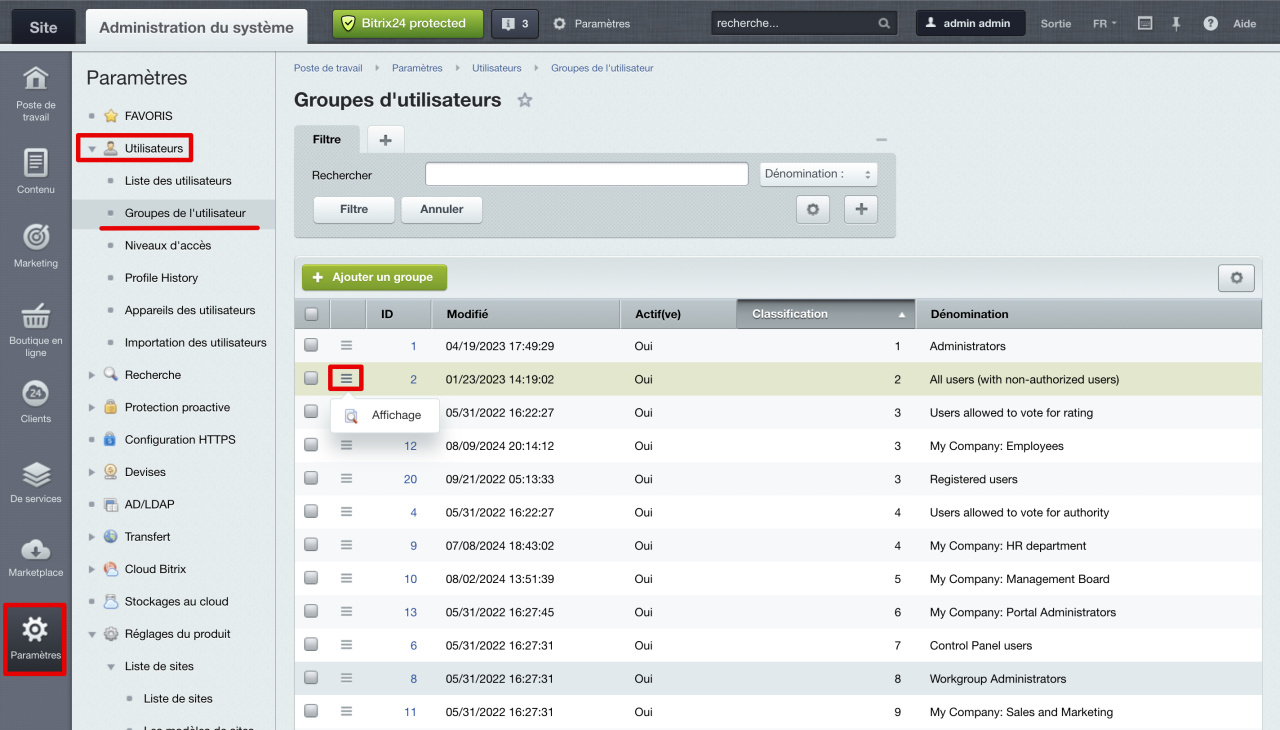Viewport: 1280px width, 730px height.
Task: Check the Registered users row checkbox
Action: (x=311, y=478)
